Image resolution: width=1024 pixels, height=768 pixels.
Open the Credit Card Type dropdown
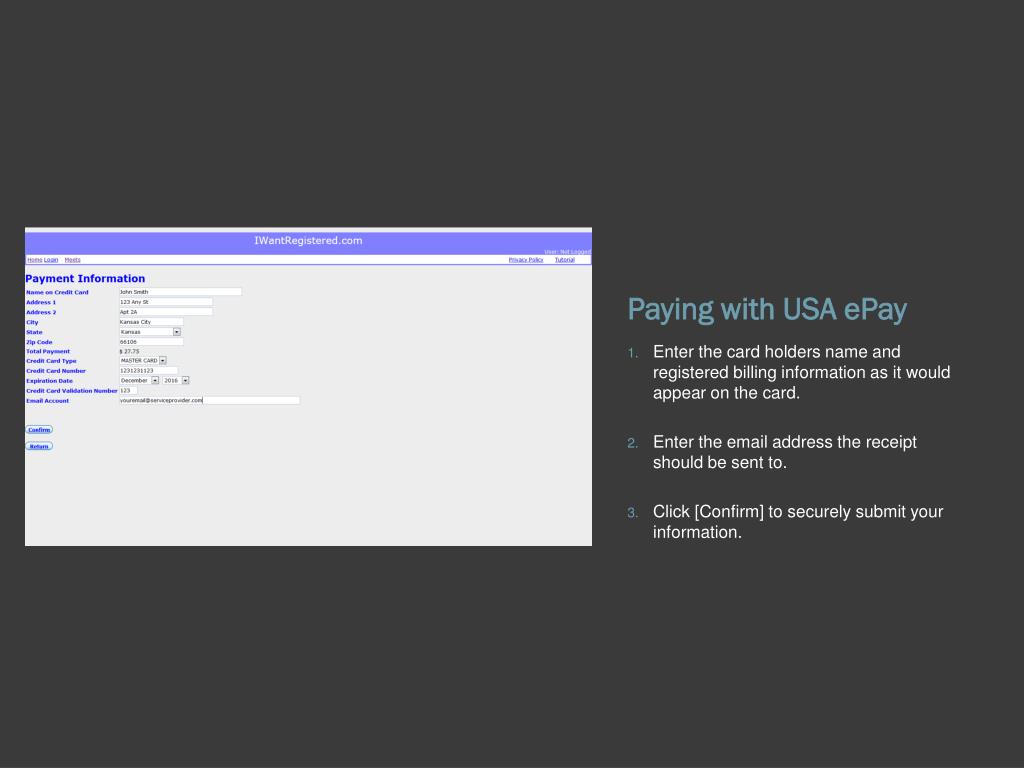pos(142,360)
